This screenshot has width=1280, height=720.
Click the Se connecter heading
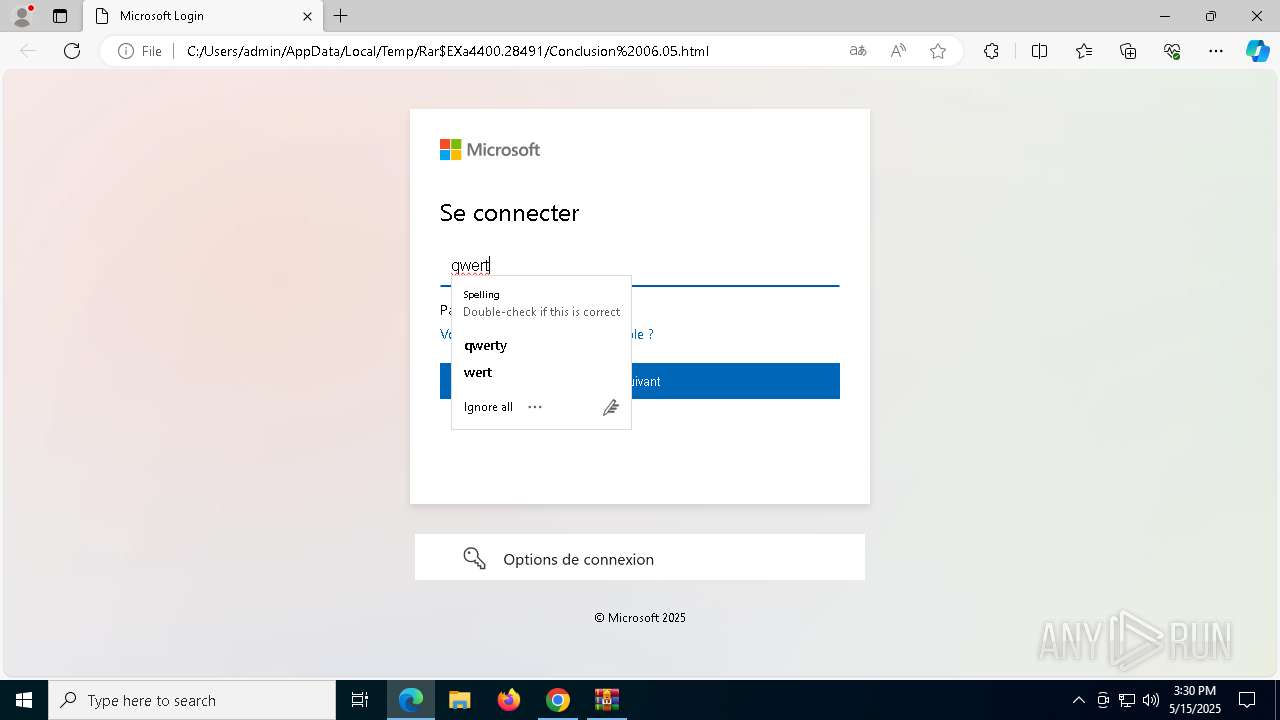tap(509, 213)
